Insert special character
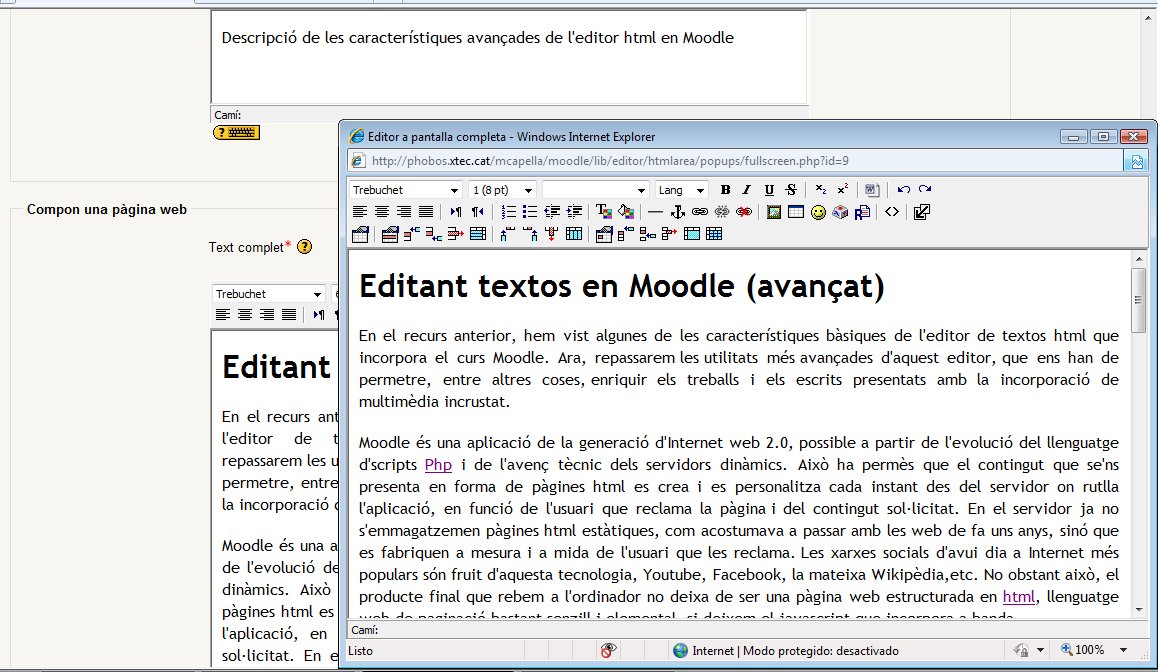 coord(840,212)
